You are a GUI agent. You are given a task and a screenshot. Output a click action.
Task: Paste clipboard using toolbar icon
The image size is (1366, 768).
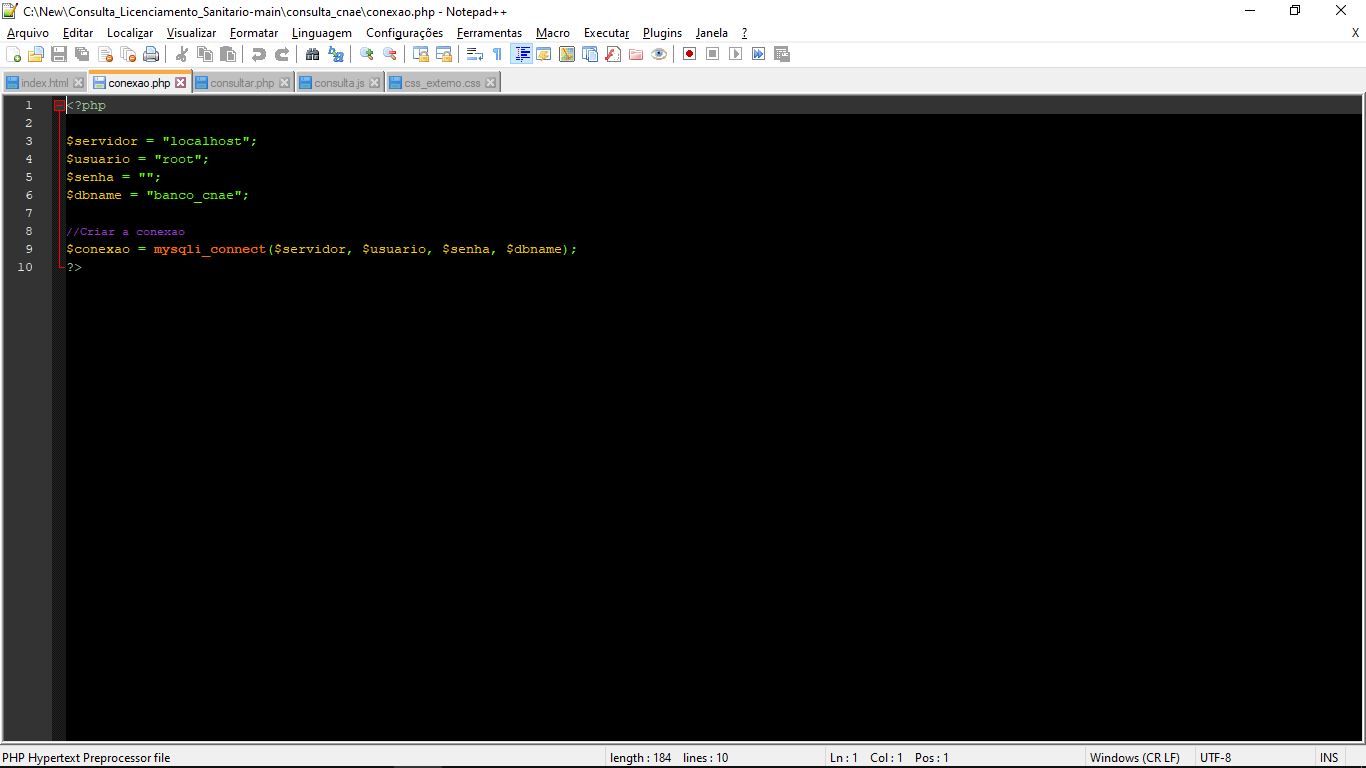point(228,54)
